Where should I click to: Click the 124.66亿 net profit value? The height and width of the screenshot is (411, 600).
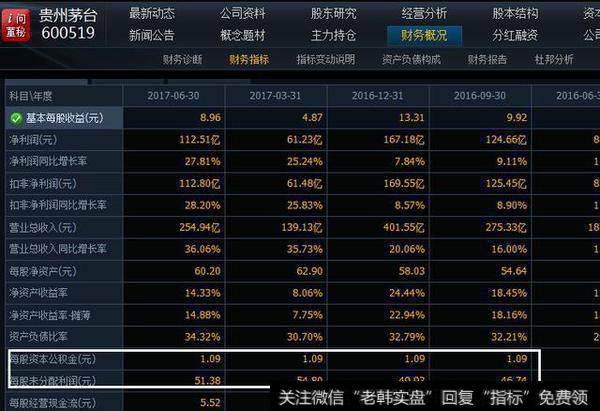[506, 140]
